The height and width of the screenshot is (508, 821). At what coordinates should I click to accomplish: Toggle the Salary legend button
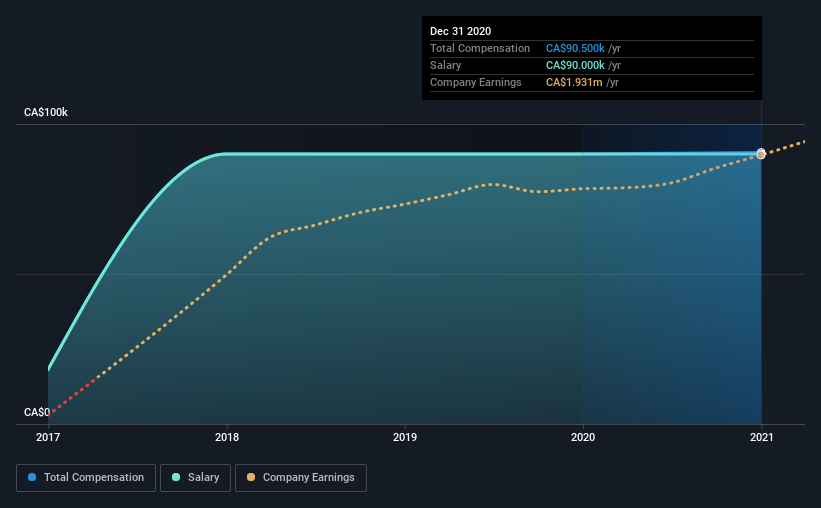click(x=195, y=478)
